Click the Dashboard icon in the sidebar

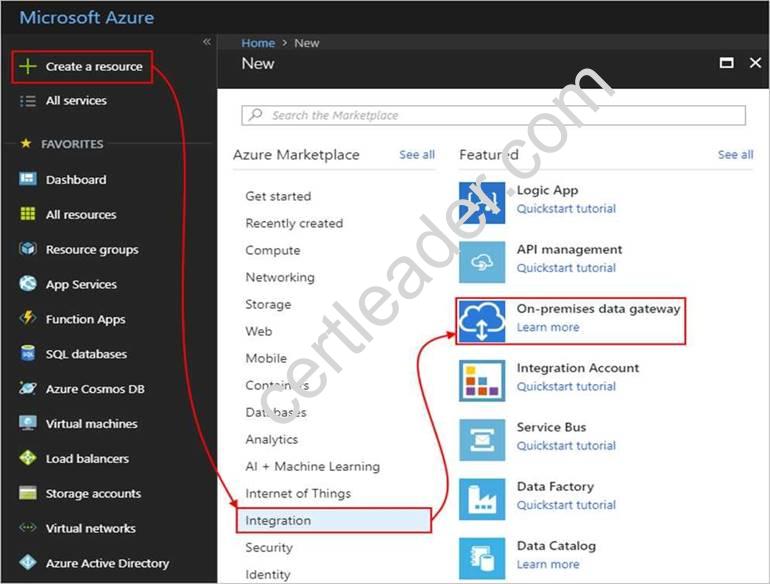click(x=28, y=179)
